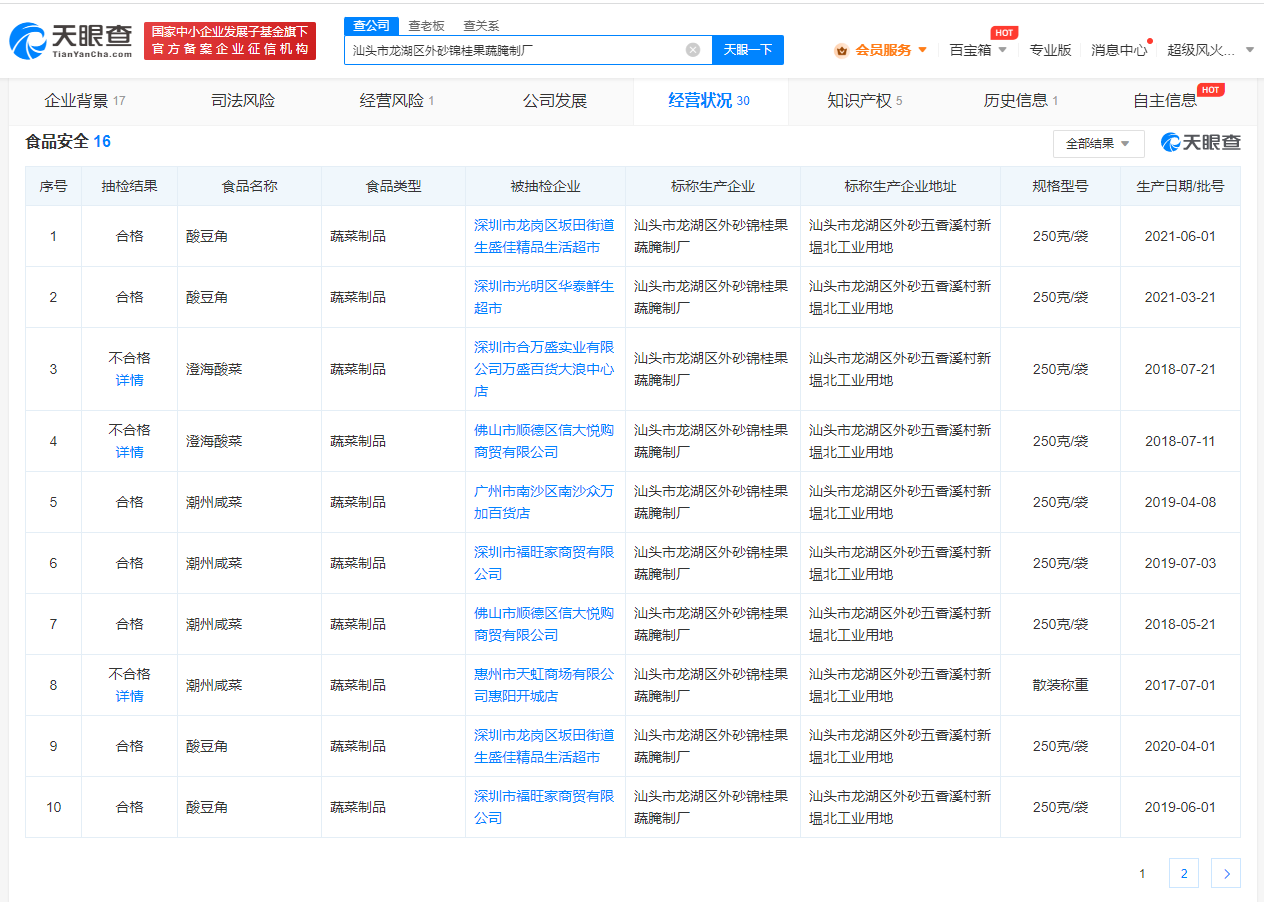Click the date 2021-06-01 cell
1264x902 pixels.
[1180, 236]
